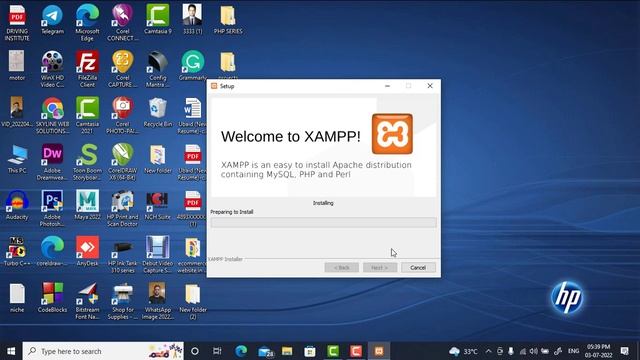This screenshot has width=640, height=360.
Task: Select the New folder (2) icon
Action: (193, 302)
